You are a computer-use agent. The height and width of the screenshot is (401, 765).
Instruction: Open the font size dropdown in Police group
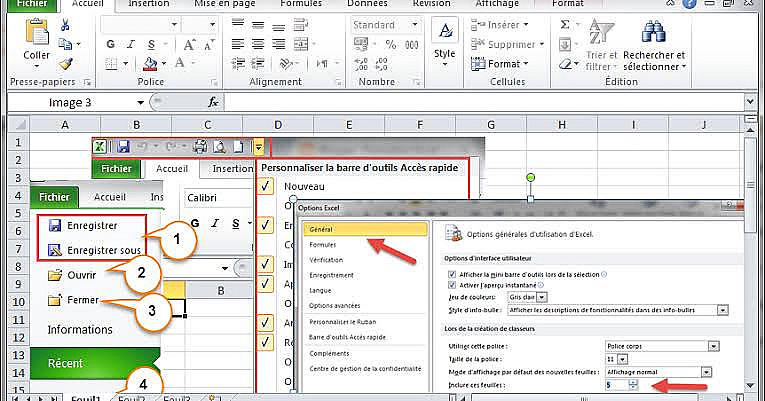212,24
